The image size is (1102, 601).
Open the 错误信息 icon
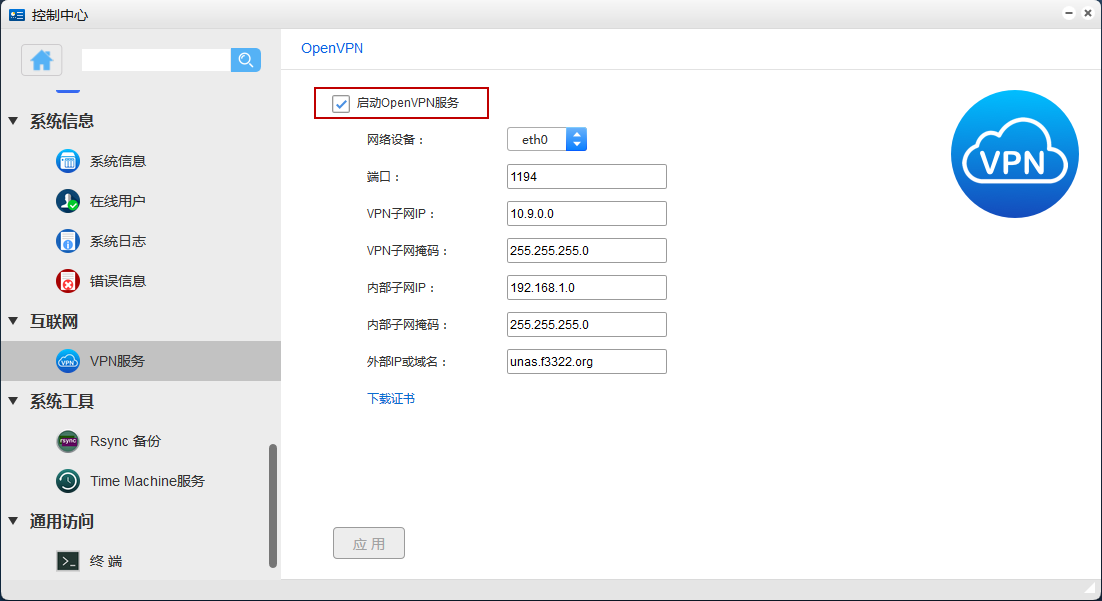68,281
